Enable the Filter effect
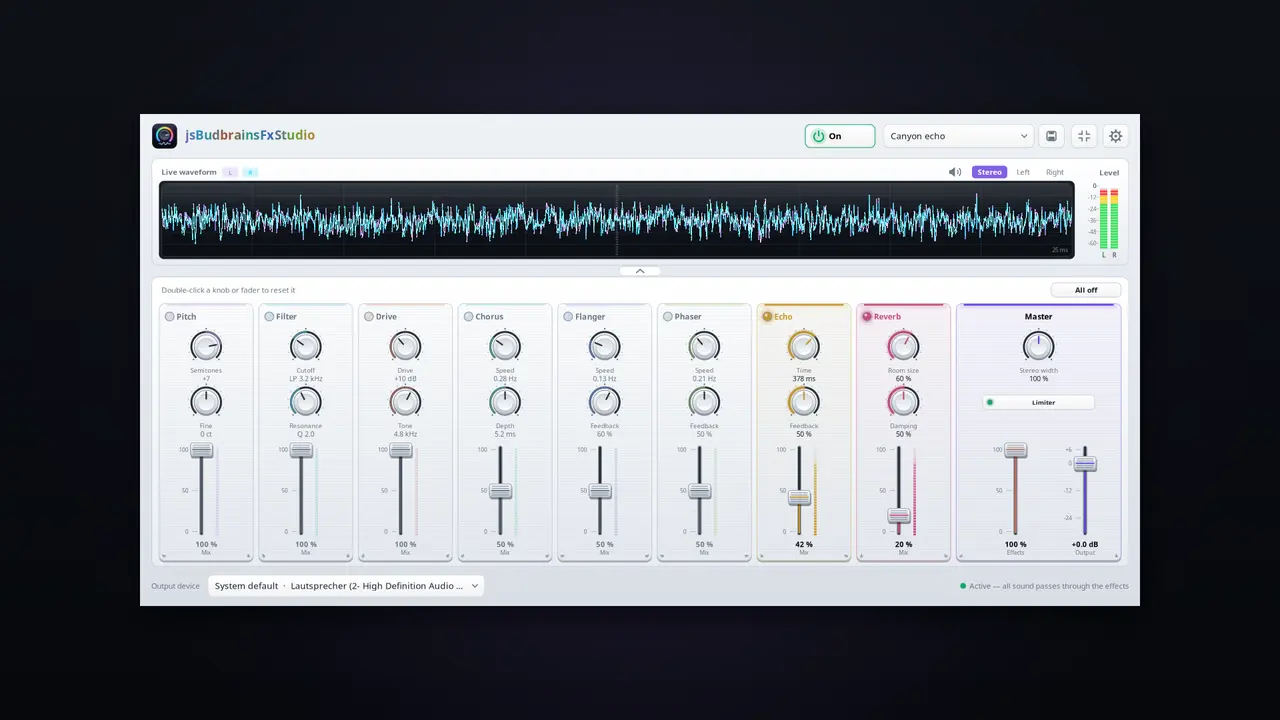Viewport: 1280px width, 720px height. [x=269, y=317]
